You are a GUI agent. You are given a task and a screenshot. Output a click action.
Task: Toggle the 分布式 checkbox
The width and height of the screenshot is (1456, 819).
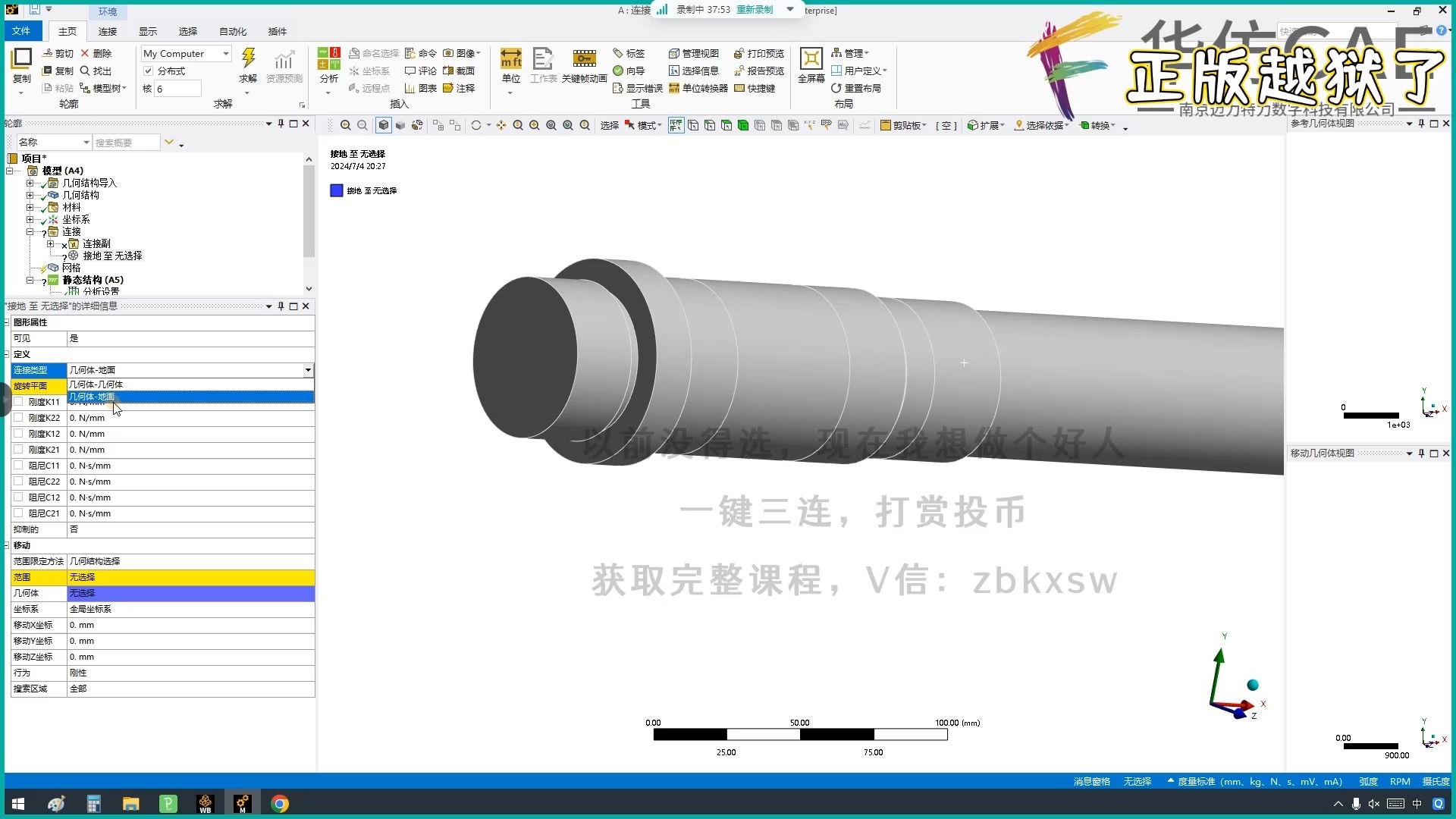pos(149,71)
